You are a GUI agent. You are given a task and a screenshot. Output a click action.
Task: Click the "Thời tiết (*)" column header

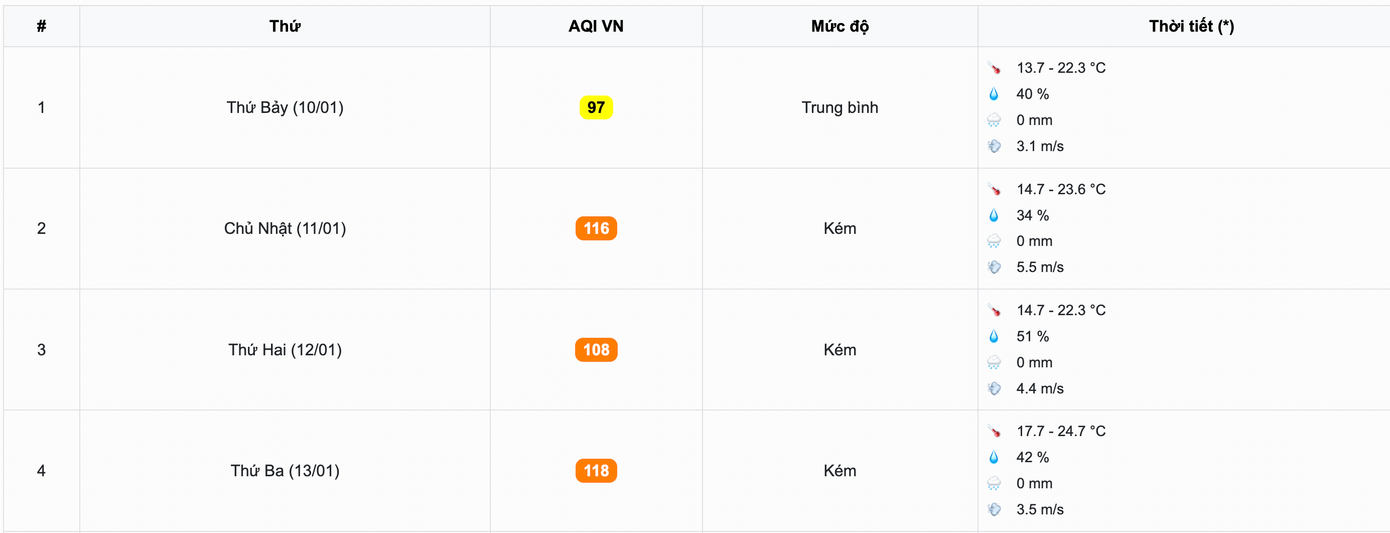click(x=1191, y=26)
